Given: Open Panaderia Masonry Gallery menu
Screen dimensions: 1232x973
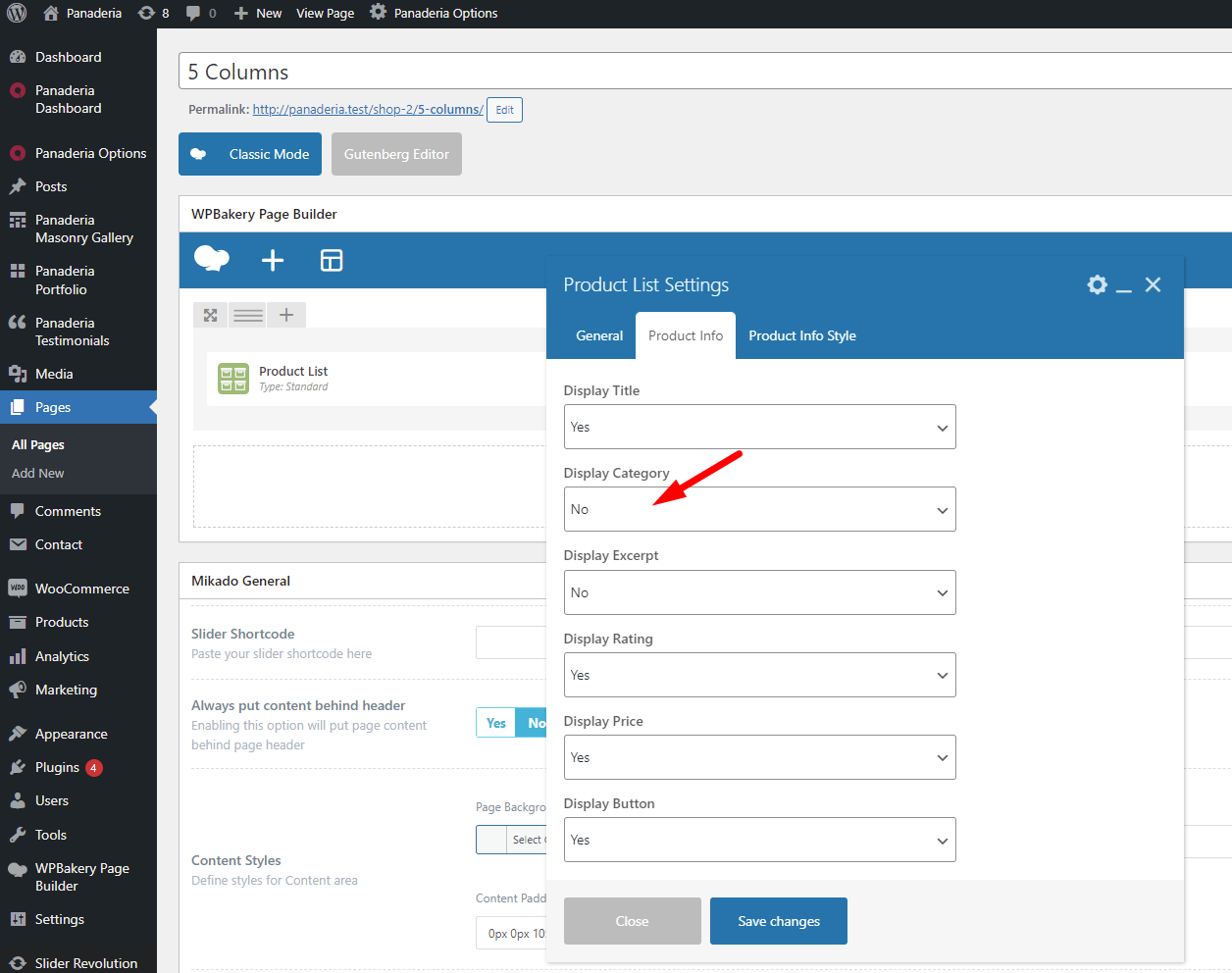Looking at the screenshot, I should (x=78, y=229).
